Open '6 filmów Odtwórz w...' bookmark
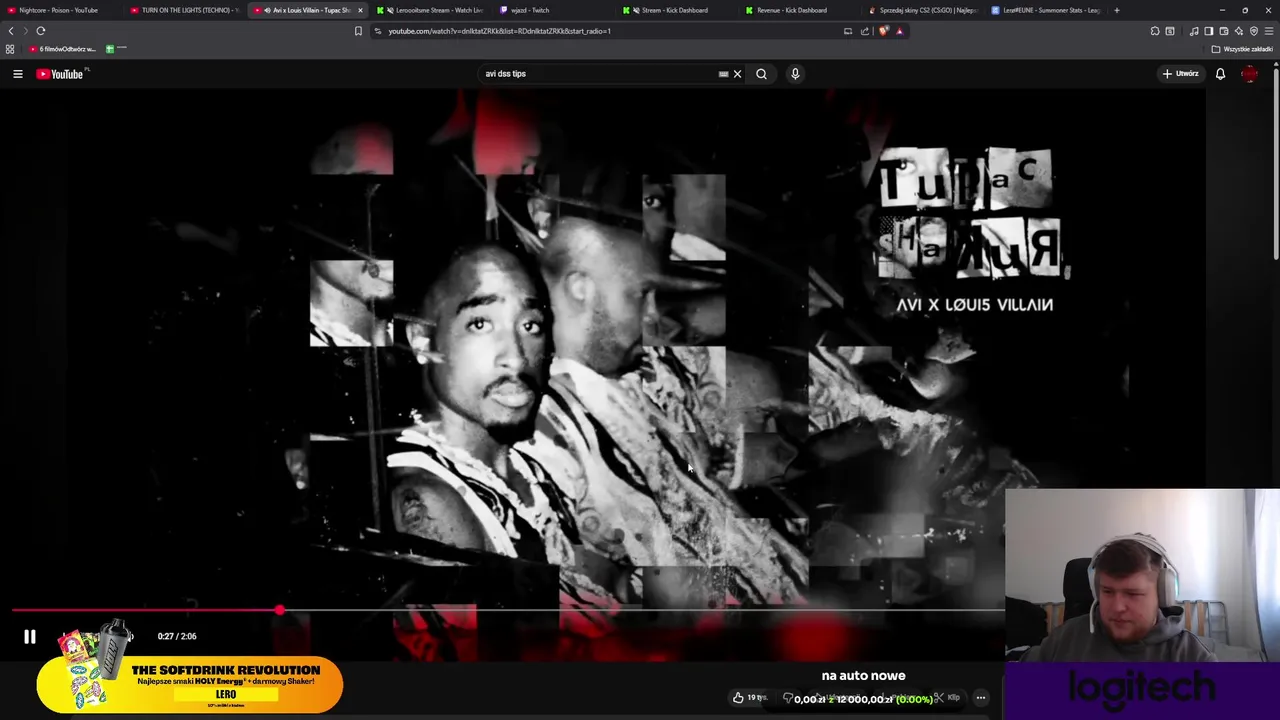The image size is (1280, 720). click(x=63, y=49)
